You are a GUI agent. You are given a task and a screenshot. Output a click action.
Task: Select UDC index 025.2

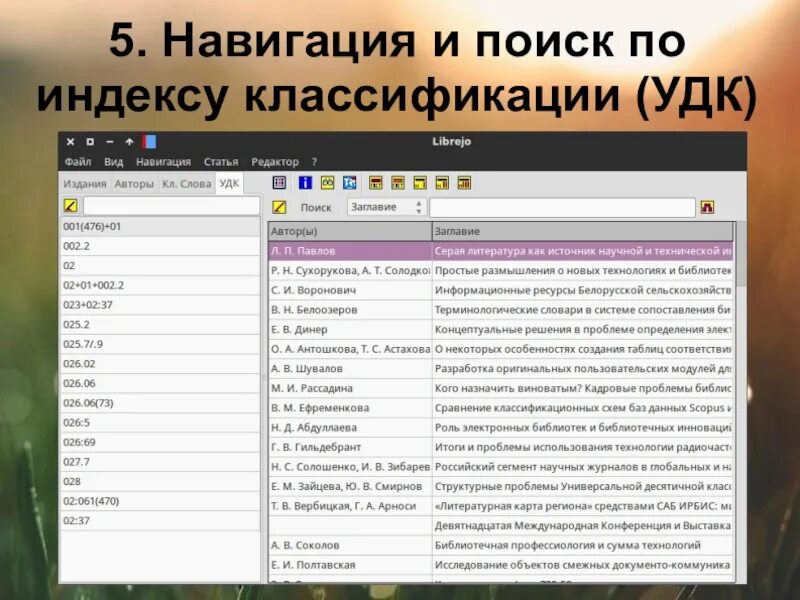pyautogui.click(x=160, y=324)
